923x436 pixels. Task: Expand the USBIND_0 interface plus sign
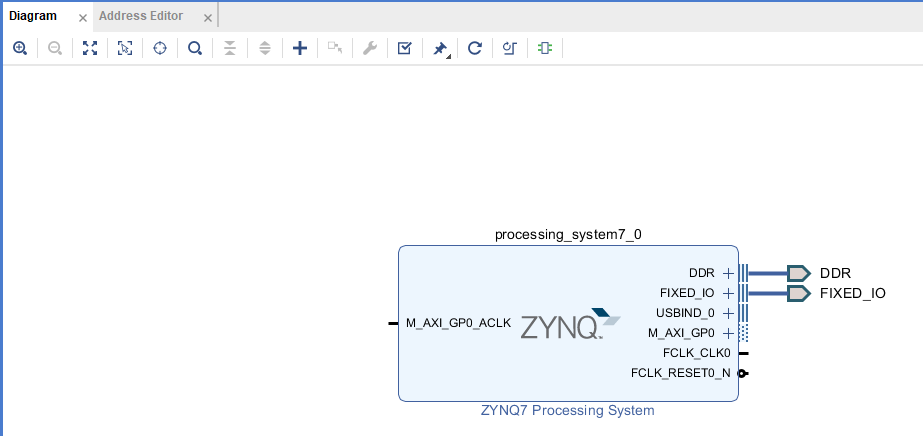(x=728, y=313)
